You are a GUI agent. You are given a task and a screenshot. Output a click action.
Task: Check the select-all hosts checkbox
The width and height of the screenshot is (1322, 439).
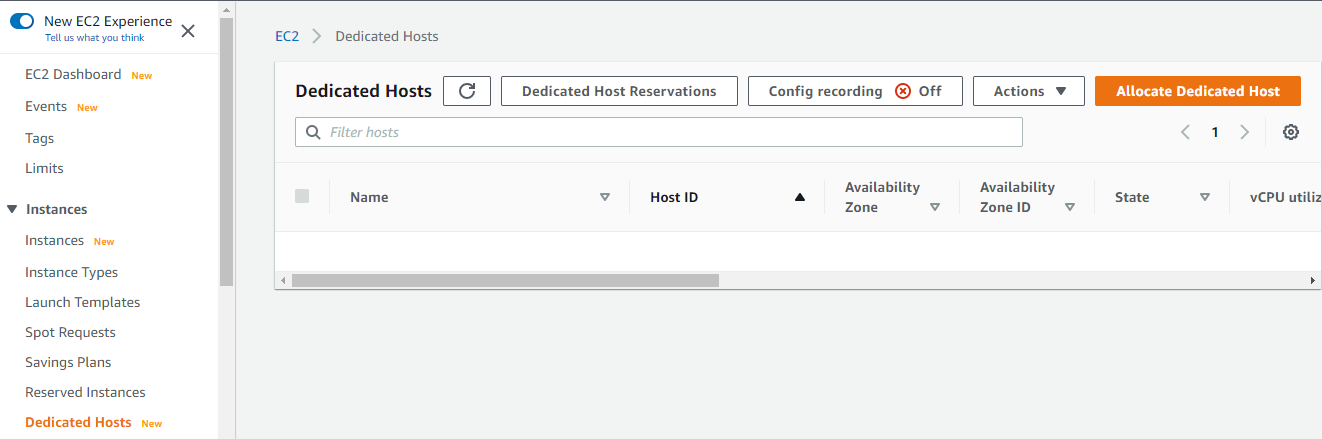coord(302,196)
